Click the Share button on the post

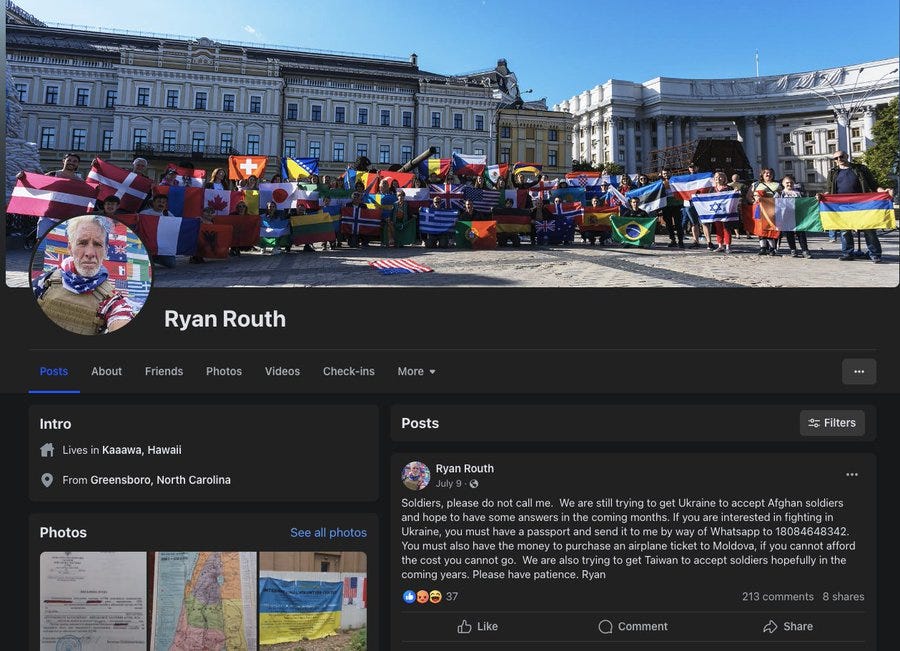coord(788,627)
